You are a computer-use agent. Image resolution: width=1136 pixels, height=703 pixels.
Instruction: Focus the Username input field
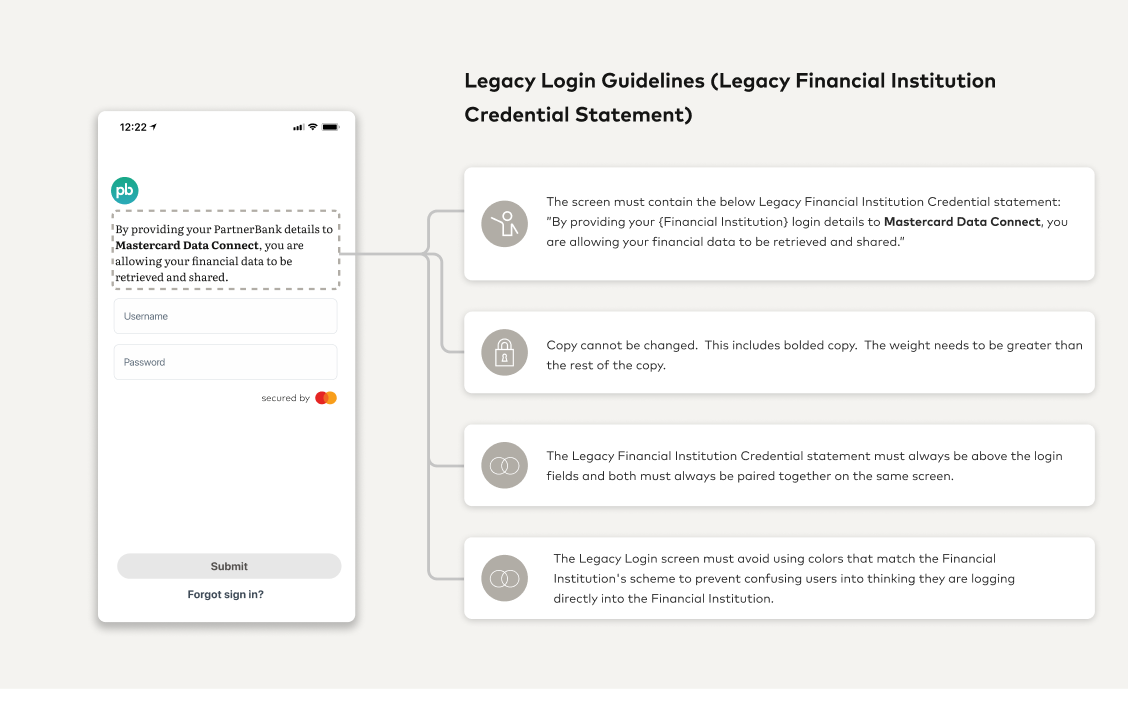coord(225,316)
